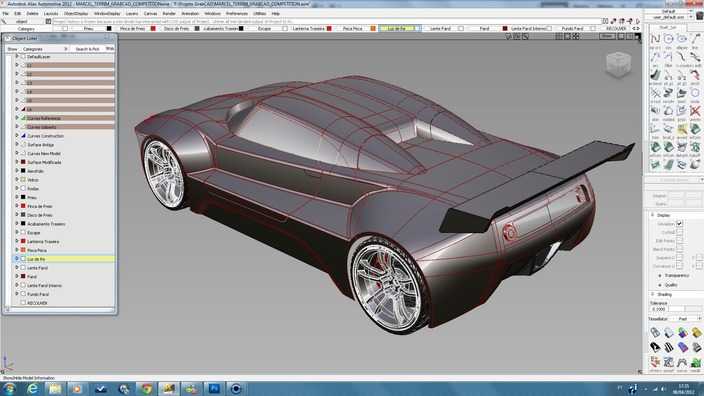Collapse the Display section in control panel
Screen dimensions: 704x396
tap(653, 215)
